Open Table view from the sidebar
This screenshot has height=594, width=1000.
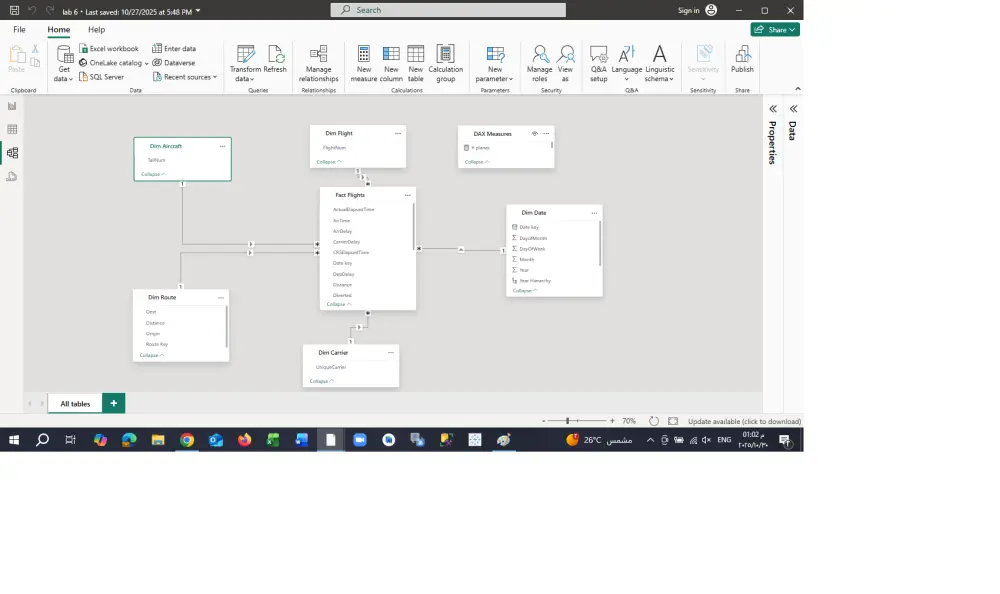(x=11, y=129)
